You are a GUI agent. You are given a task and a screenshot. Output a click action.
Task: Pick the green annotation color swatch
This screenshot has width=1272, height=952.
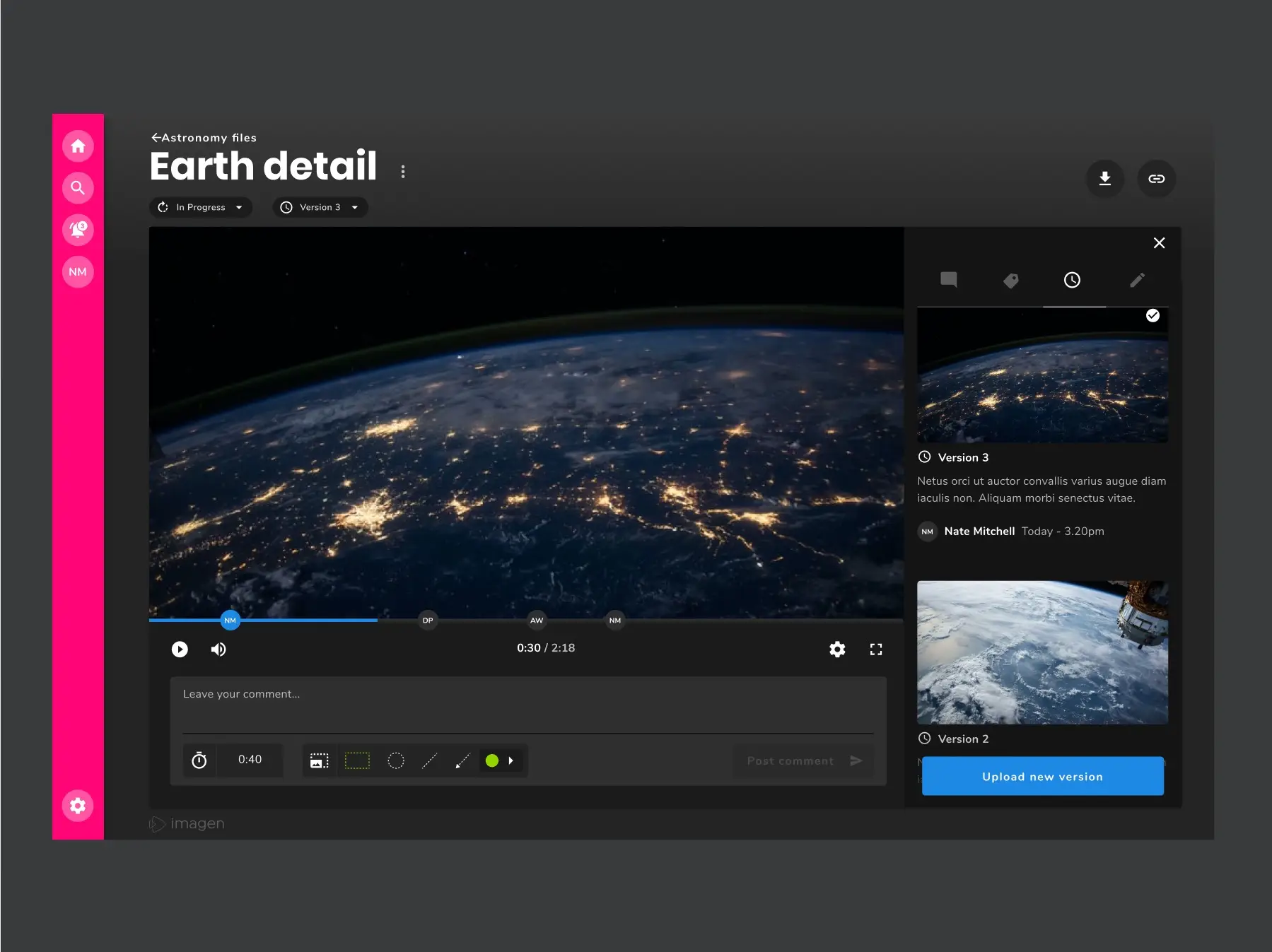point(492,760)
